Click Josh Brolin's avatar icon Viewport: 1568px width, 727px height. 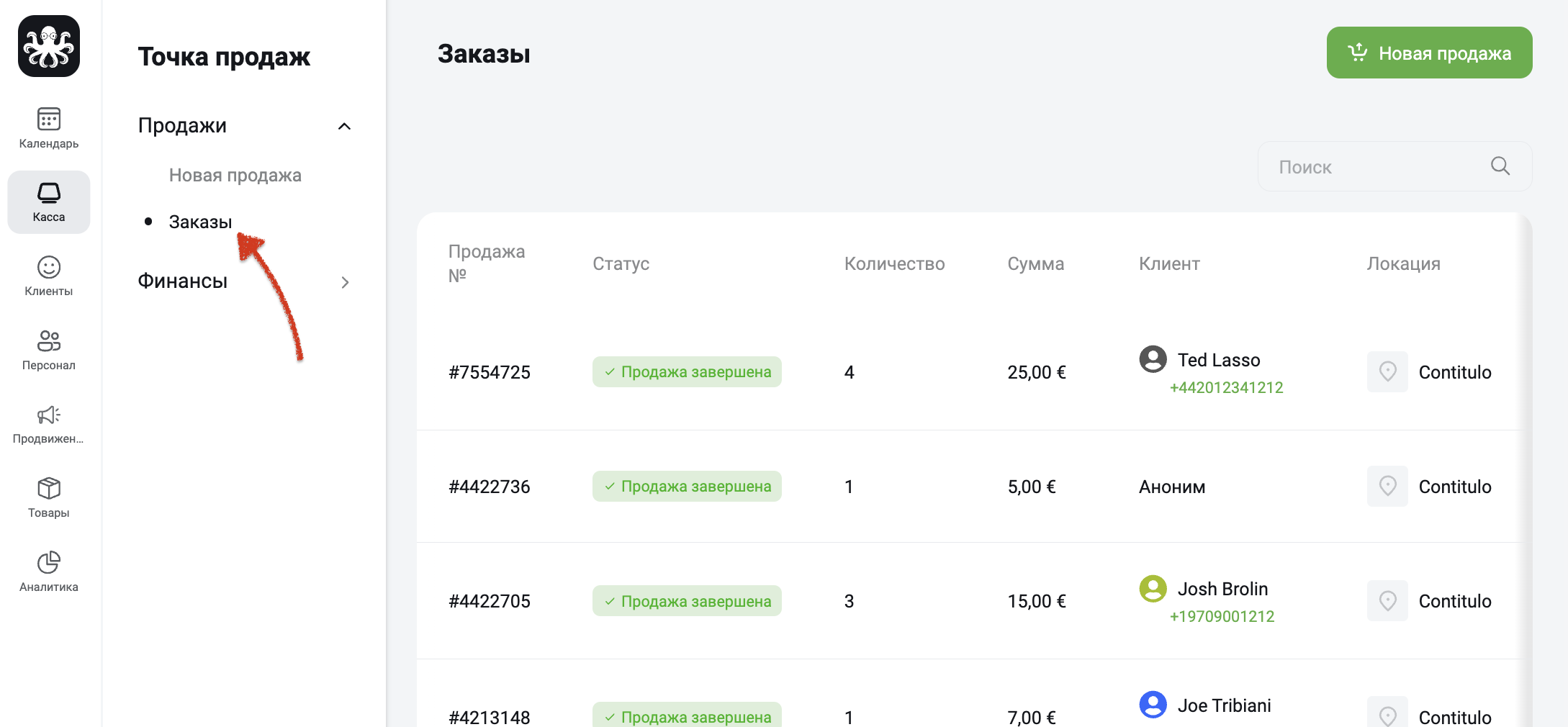click(x=1153, y=588)
